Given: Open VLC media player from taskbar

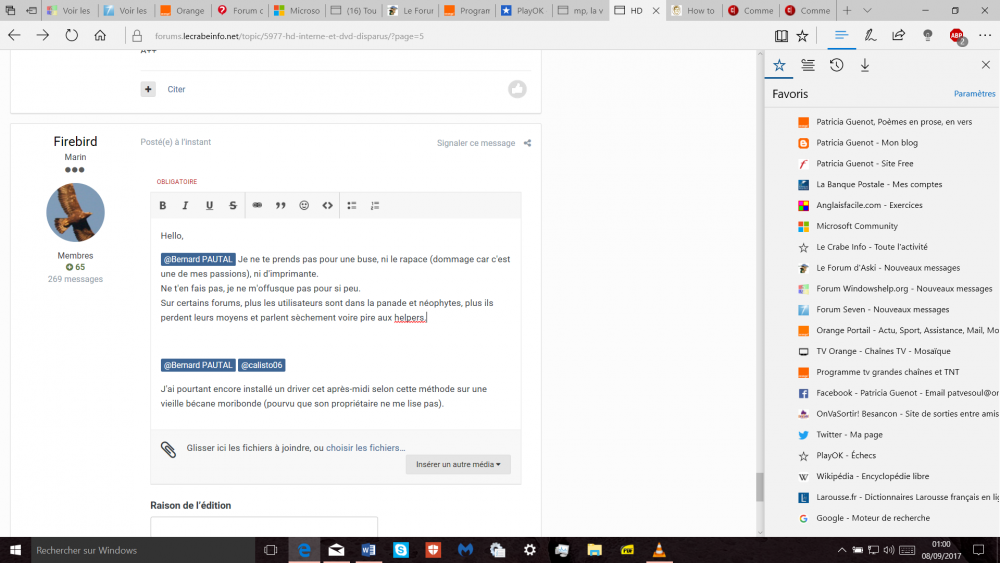Looking at the screenshot, I should 659,550.
